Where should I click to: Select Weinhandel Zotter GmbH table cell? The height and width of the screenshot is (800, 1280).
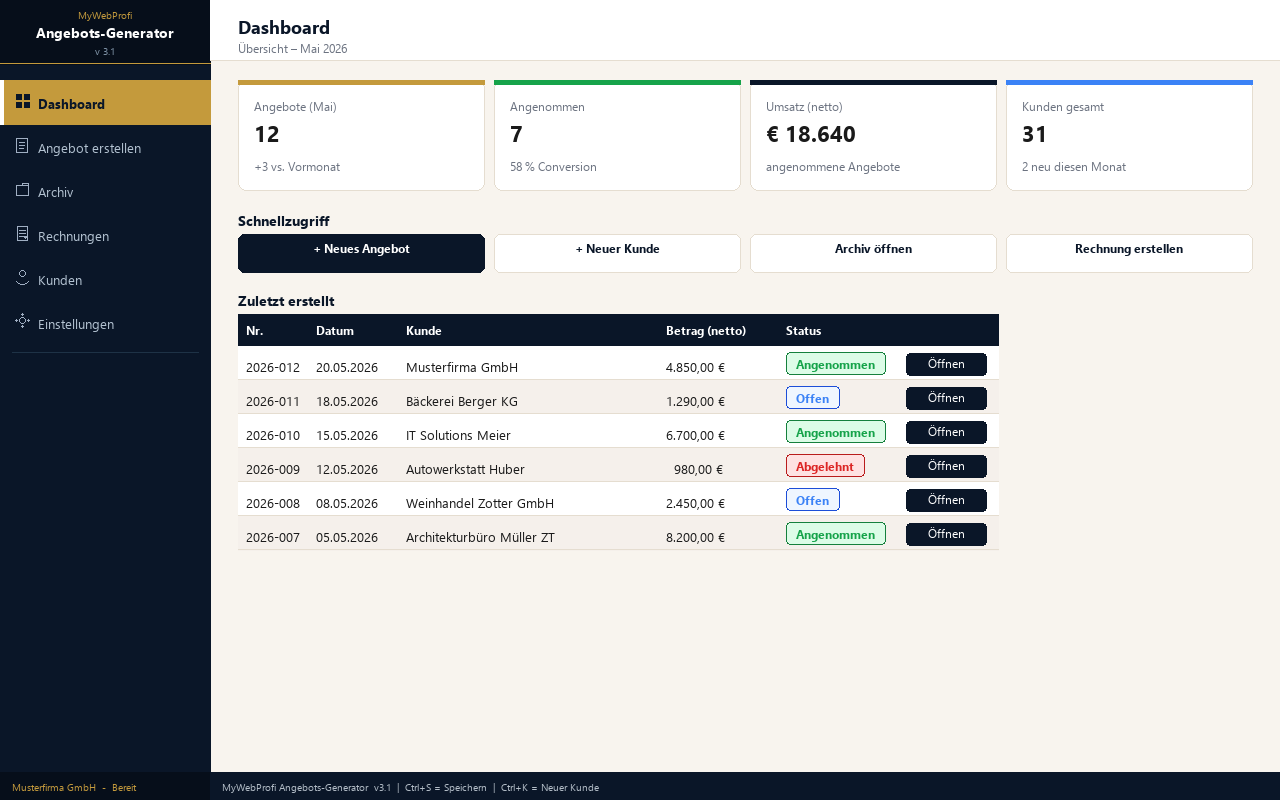[480, 503]
